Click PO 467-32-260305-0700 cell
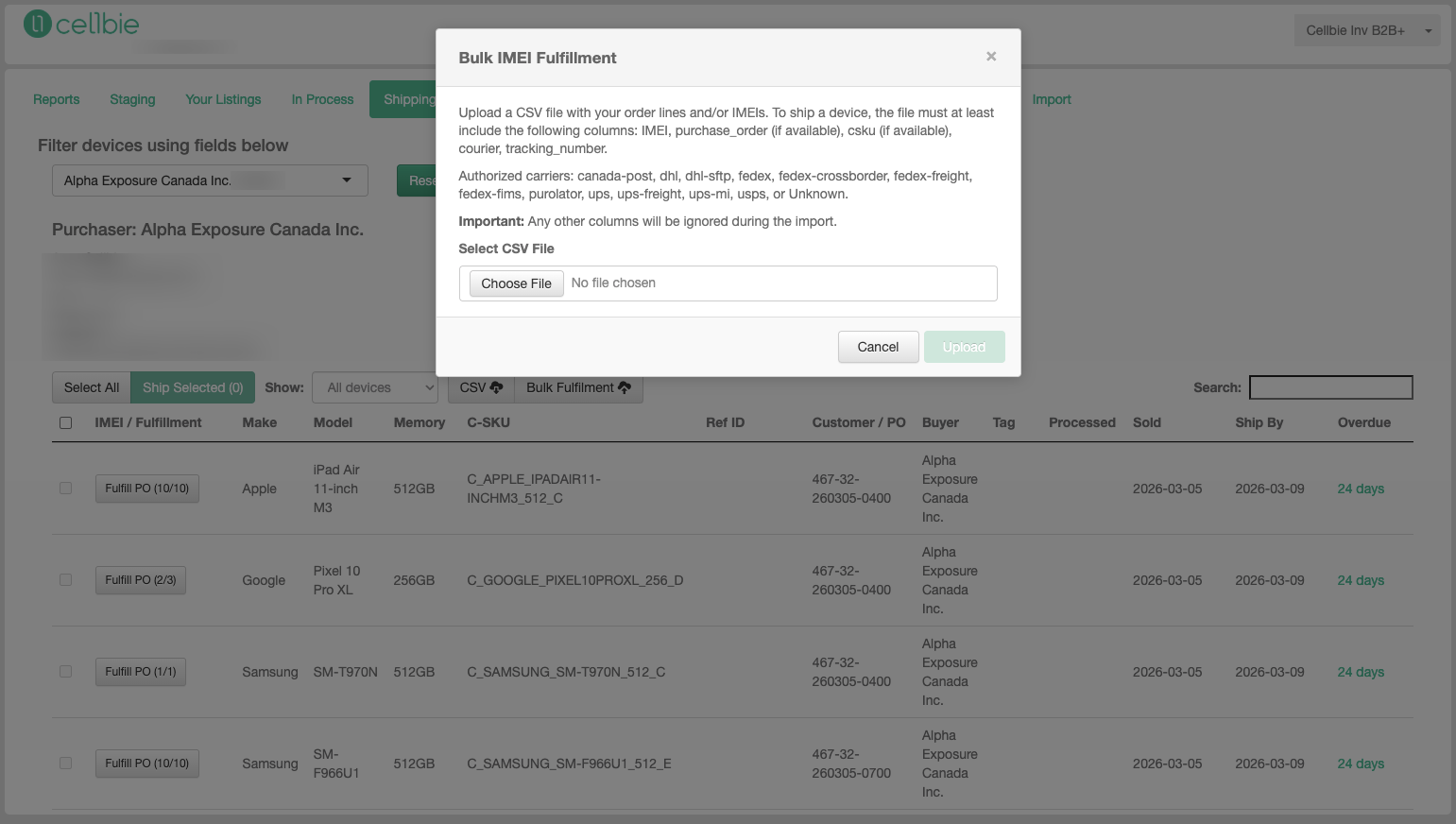The height and width of the screenshot is (824, 1456). click(851, 764)
